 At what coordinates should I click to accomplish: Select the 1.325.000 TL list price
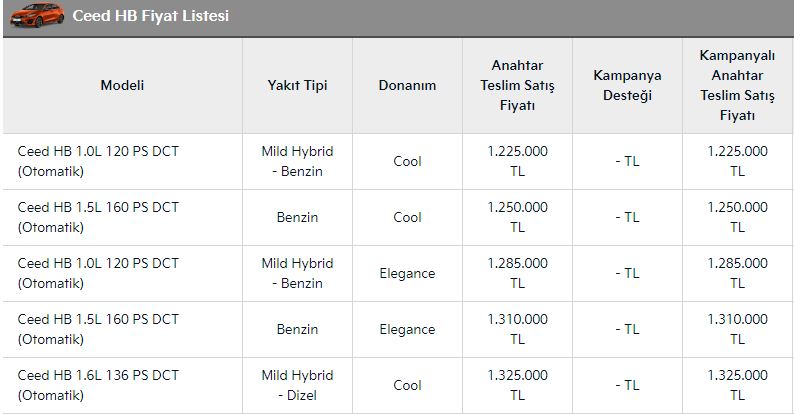[x=517, y=385]
